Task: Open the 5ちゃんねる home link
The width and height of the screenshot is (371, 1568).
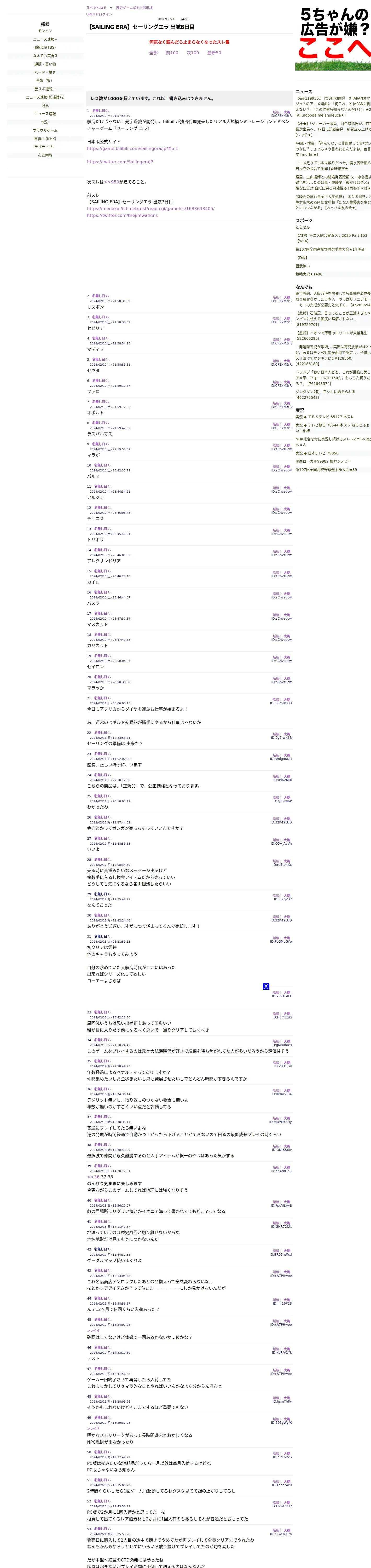Action: point(96,8)
